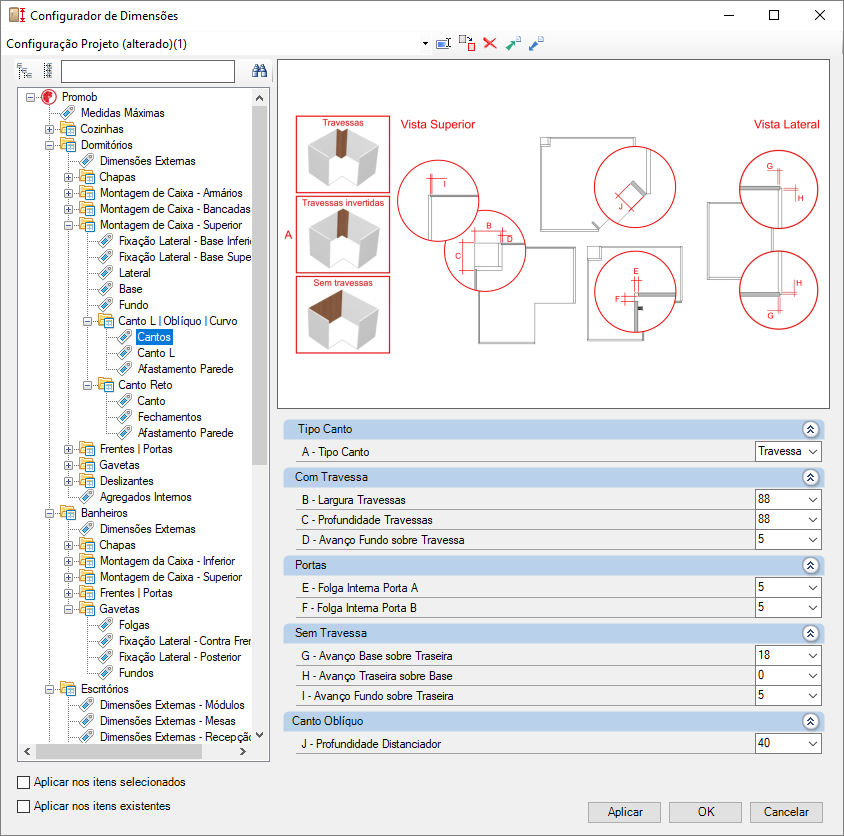Collapse the Tipo Canto section
The width and height of the screenshot is (844, 836).
[x=811, y=429]
